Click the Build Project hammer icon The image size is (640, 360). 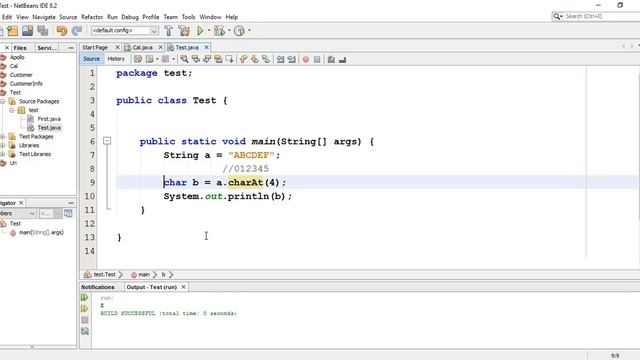click(x=168, y=31)
